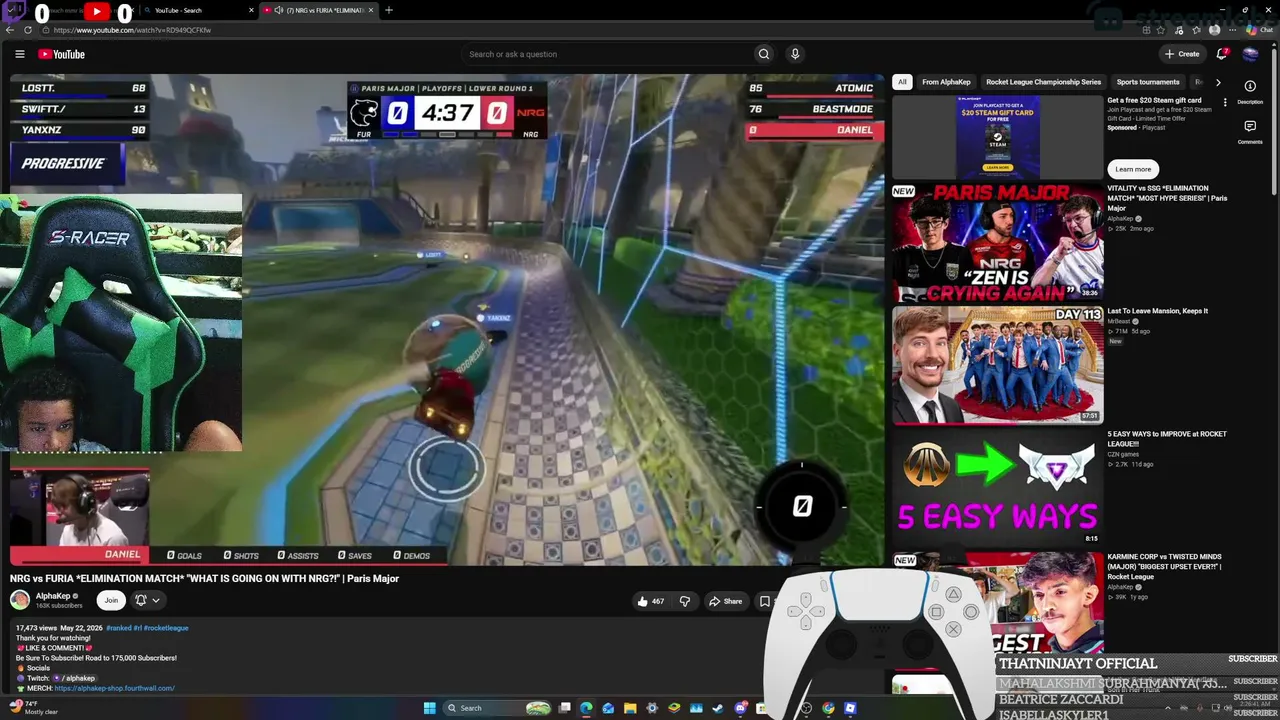Image resolution: width=1280 pixels, height=720 pixels.
Task: Open browser settings and more ellipsis
Action: click(x=1233, y=30)
